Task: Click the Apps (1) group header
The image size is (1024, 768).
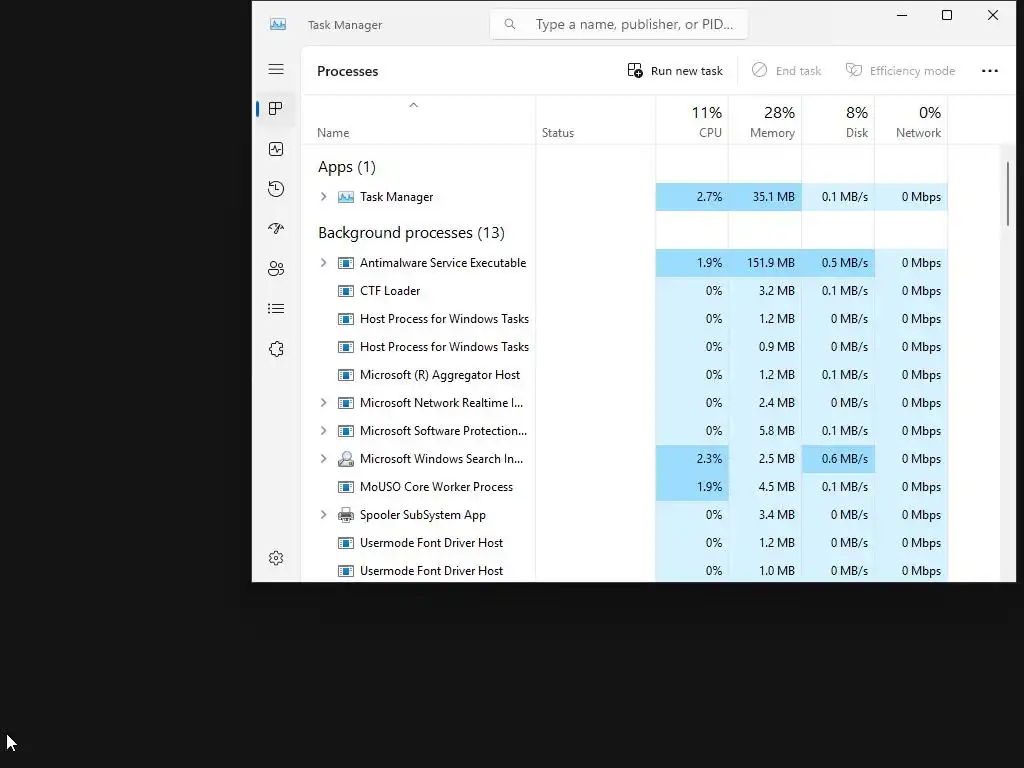Action: coord(347,167)
